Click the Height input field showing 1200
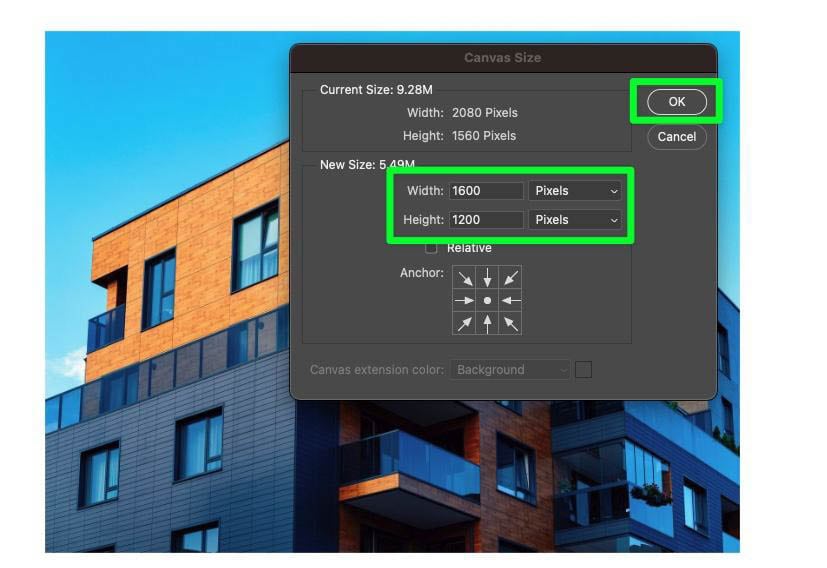827x568 pixels. 486,220
